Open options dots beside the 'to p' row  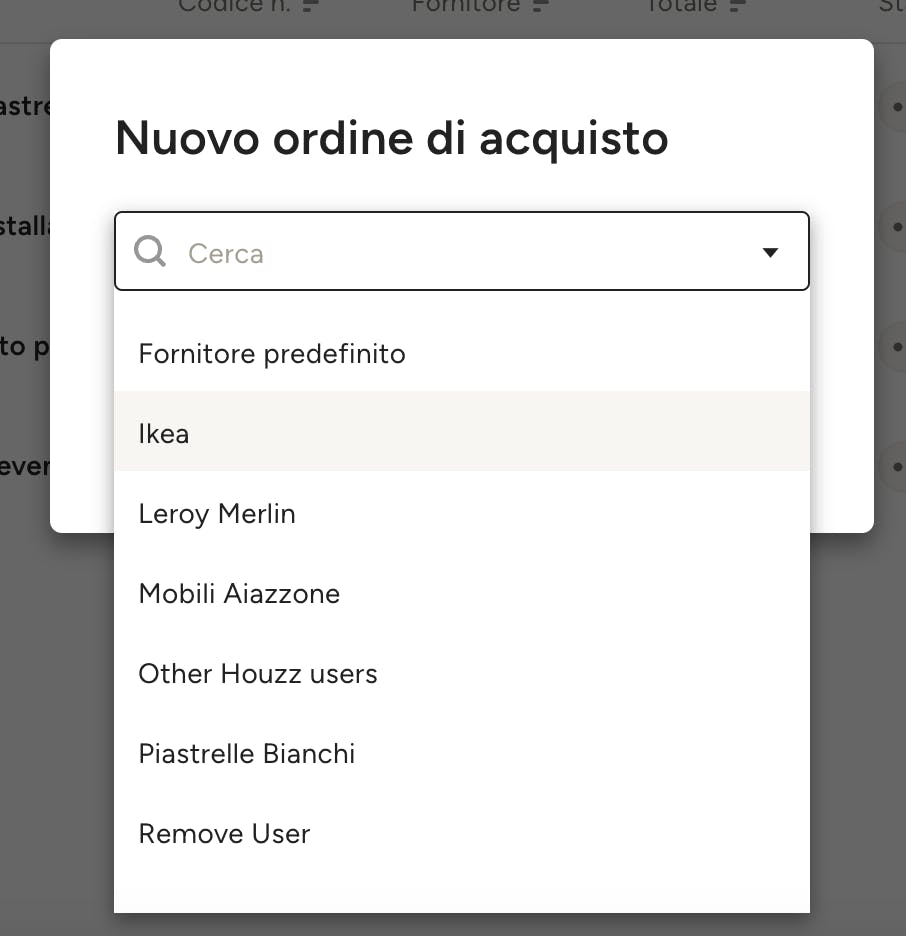click(x=896, y=347)
